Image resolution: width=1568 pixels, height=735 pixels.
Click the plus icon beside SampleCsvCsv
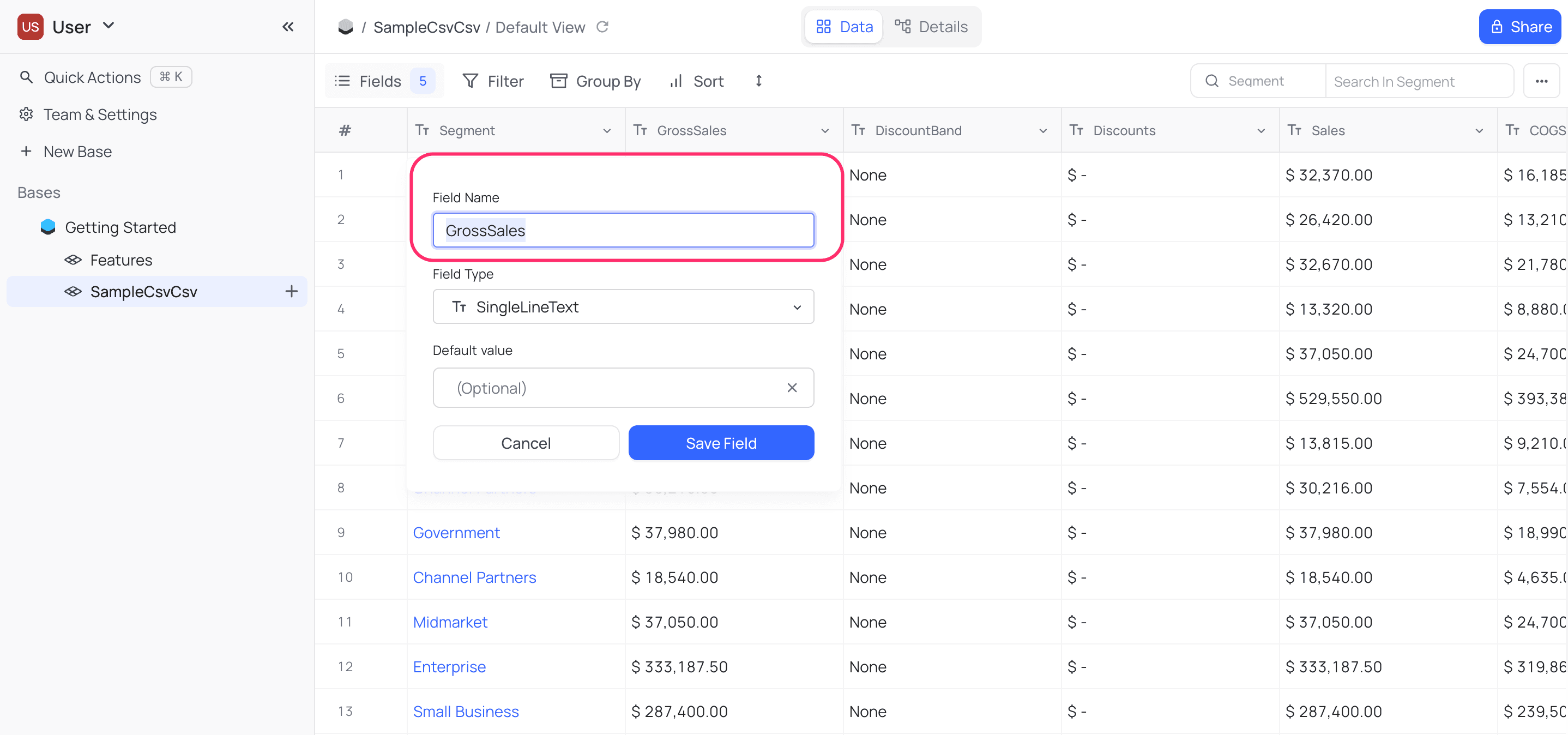[292, 292]
